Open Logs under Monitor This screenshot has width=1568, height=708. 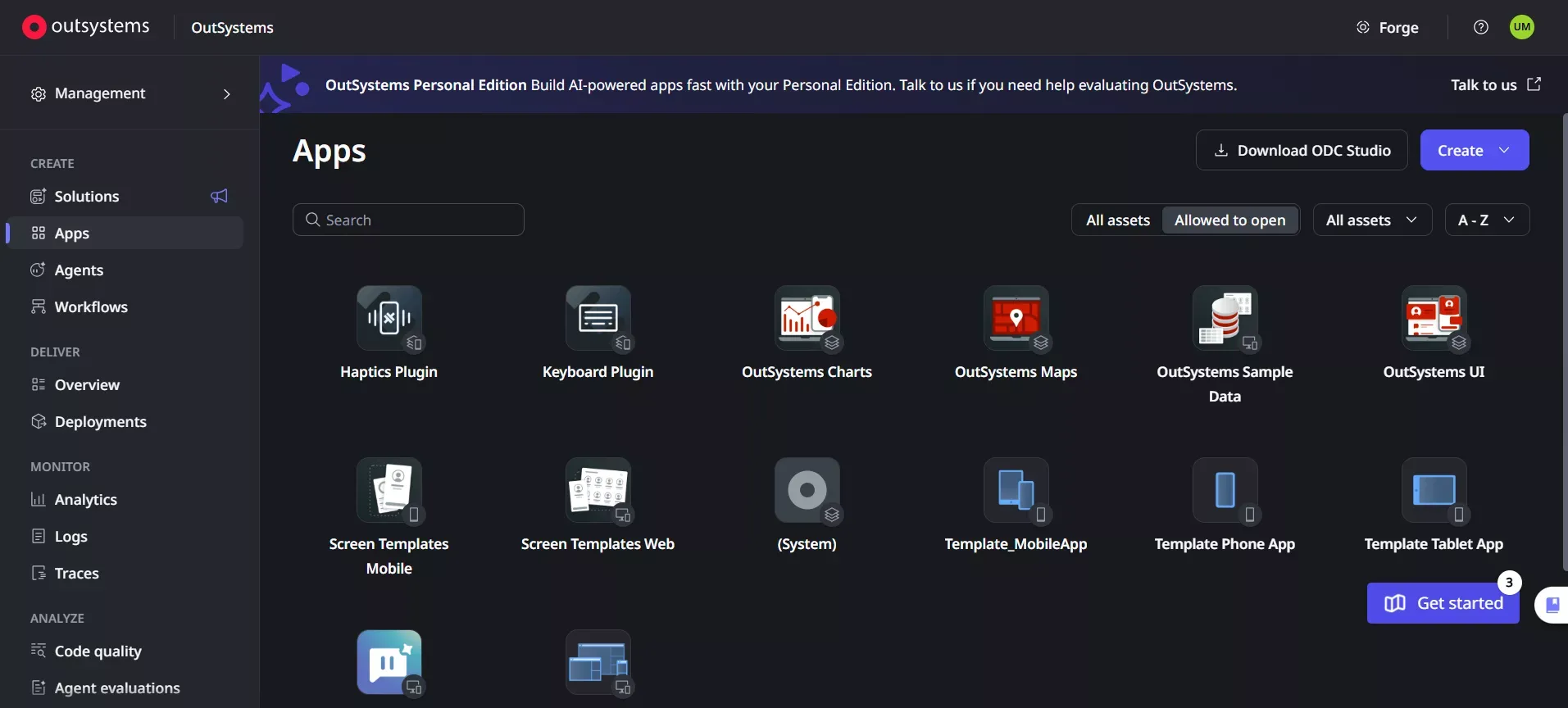coord(125,536)
